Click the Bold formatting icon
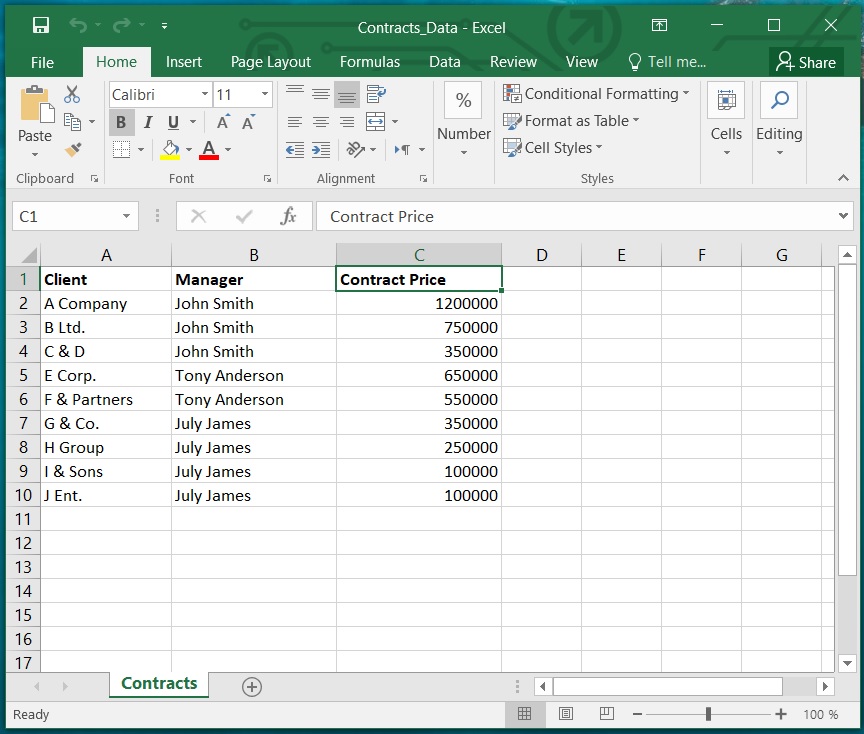Image resolution: width=864 pixels, height=734 pixels. pos(120,122)
